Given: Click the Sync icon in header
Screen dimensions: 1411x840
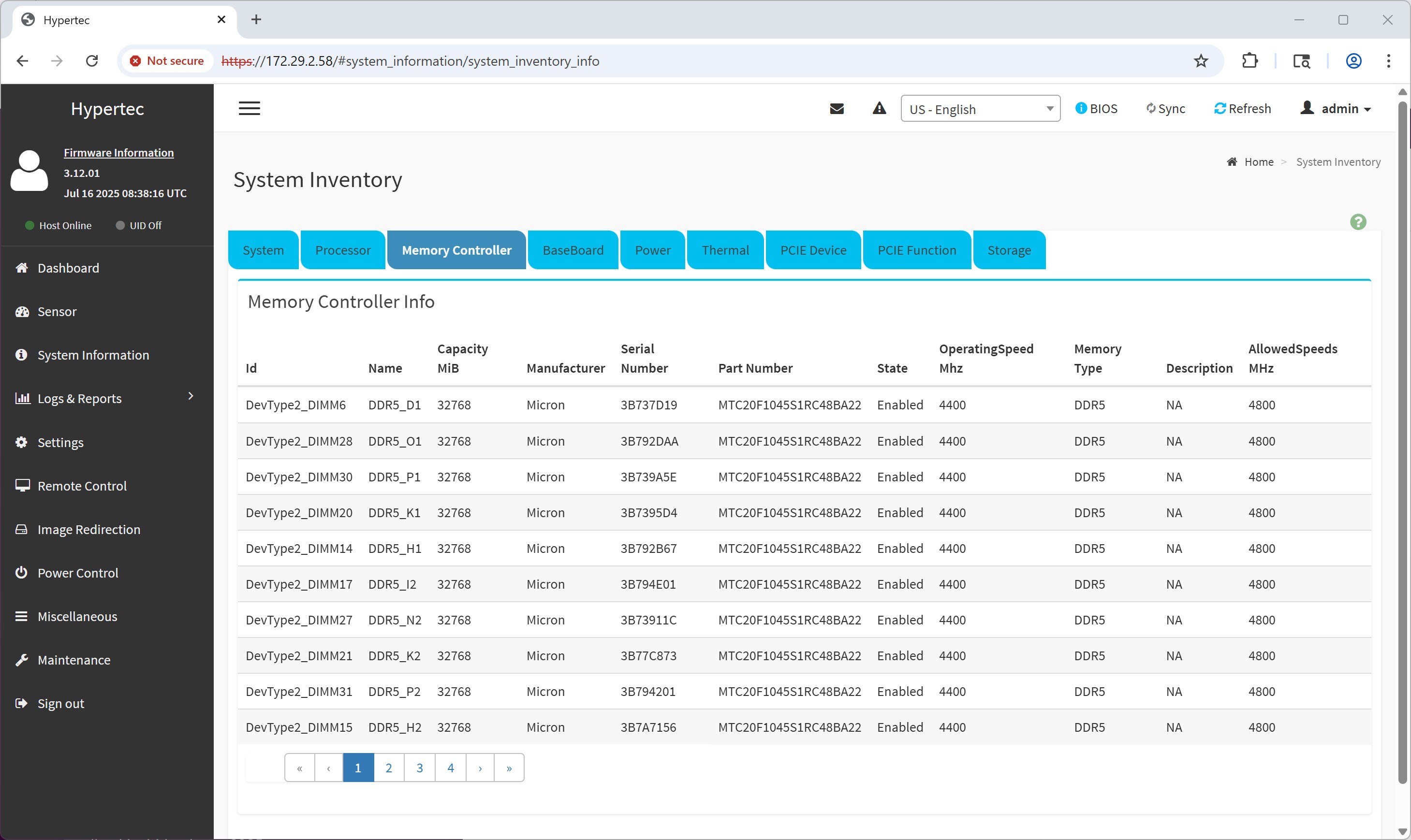Looking at the screenshot, I should tap(1150, 108).
